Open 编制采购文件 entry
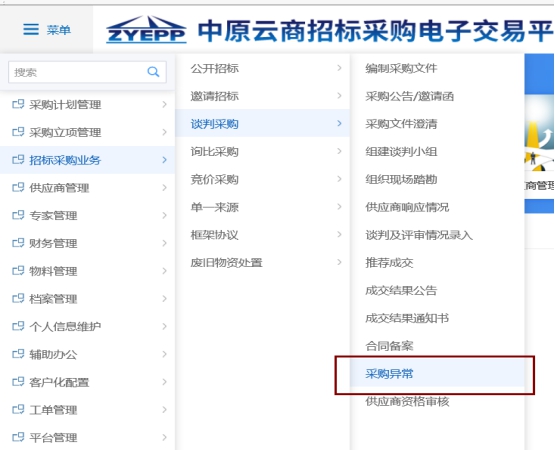 (401, 68)
